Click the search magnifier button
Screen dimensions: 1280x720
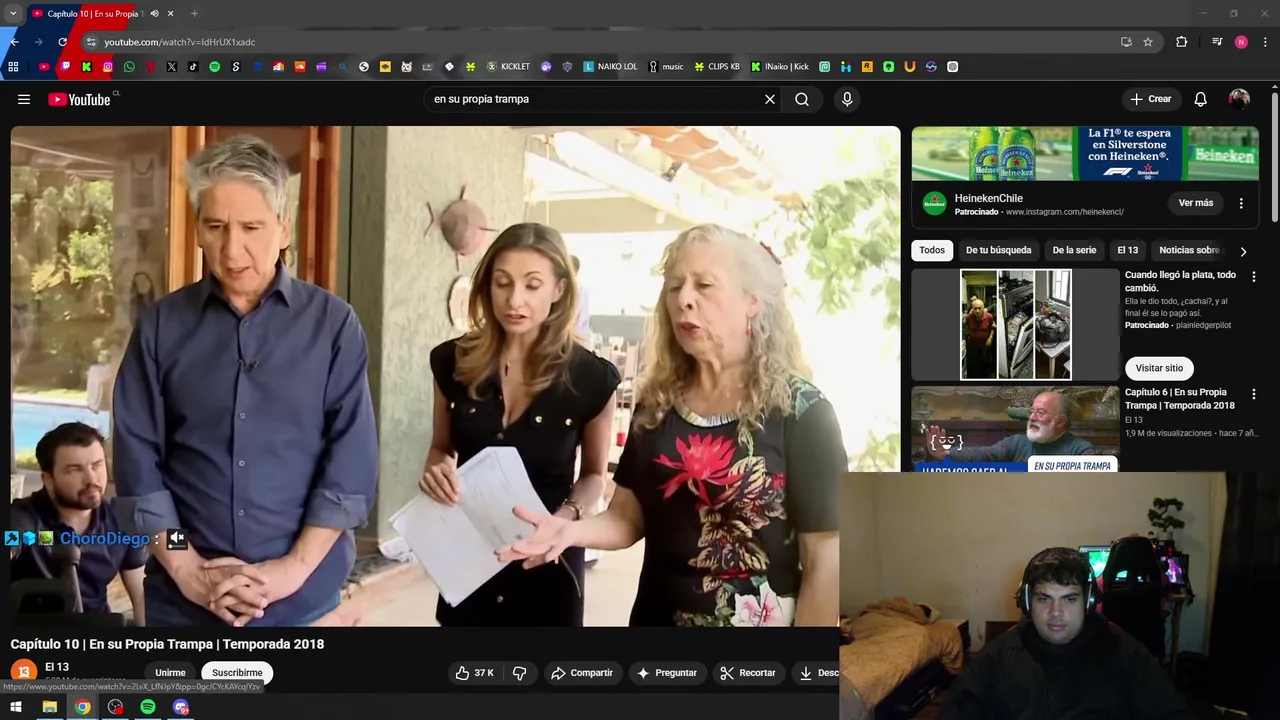pyautogui.click(x=802, y=99)
